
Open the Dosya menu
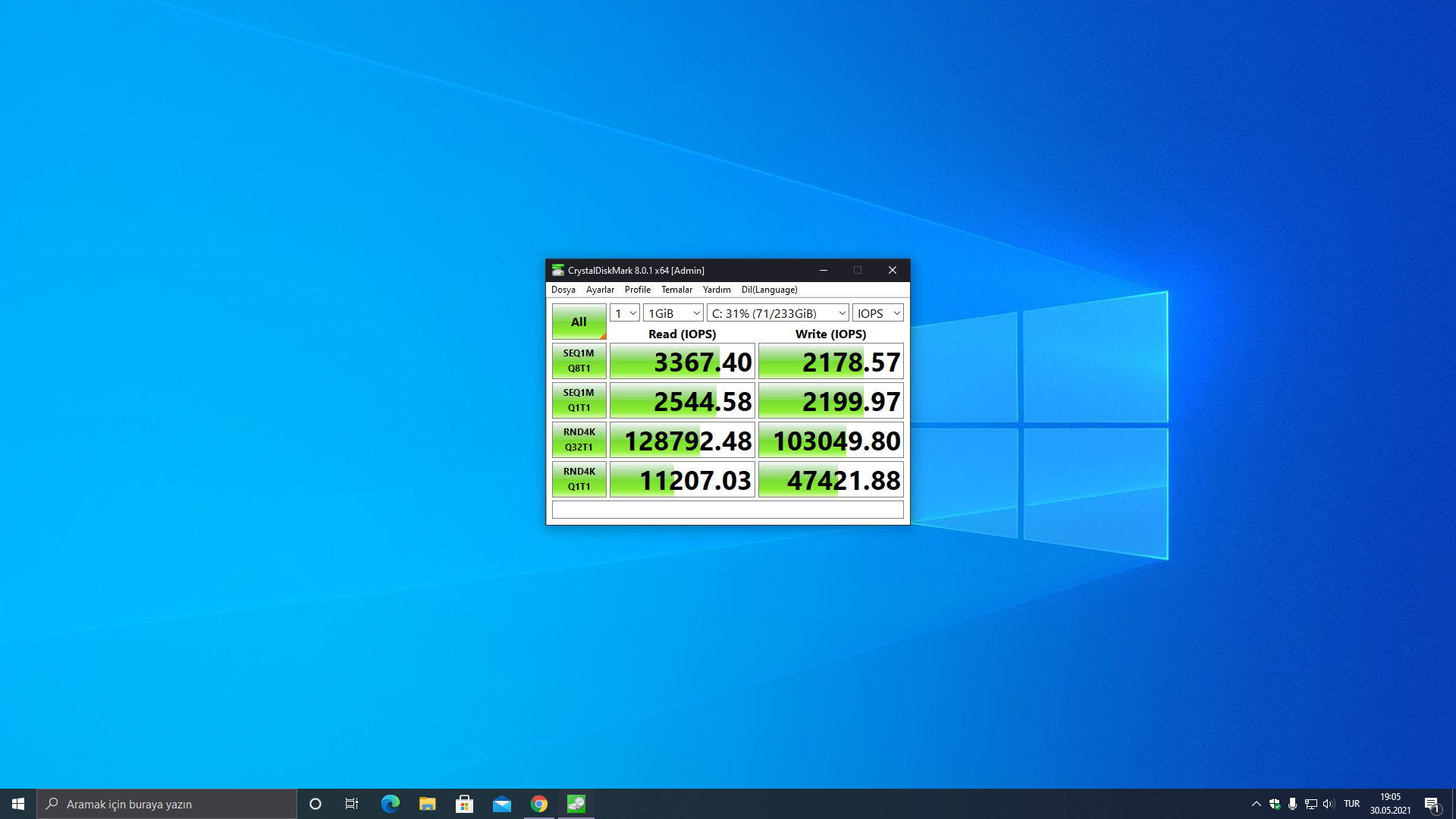(563, 290)
